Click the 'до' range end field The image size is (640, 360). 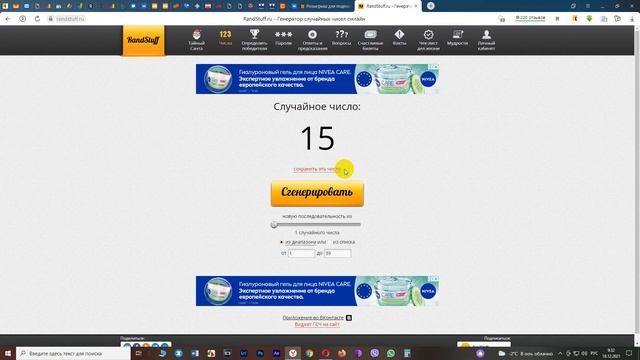[338, 253]
